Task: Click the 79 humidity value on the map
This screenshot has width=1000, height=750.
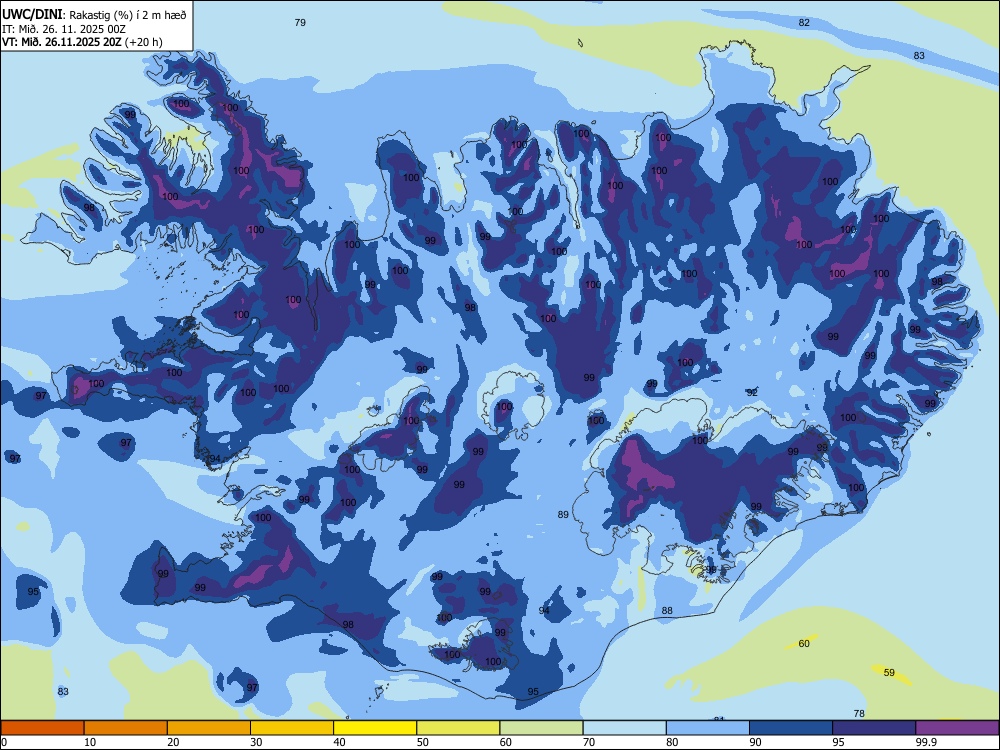Action: [300, 22]
